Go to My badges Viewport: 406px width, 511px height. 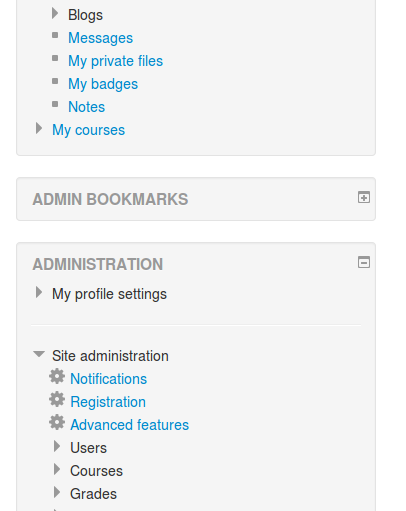(103, 84)
